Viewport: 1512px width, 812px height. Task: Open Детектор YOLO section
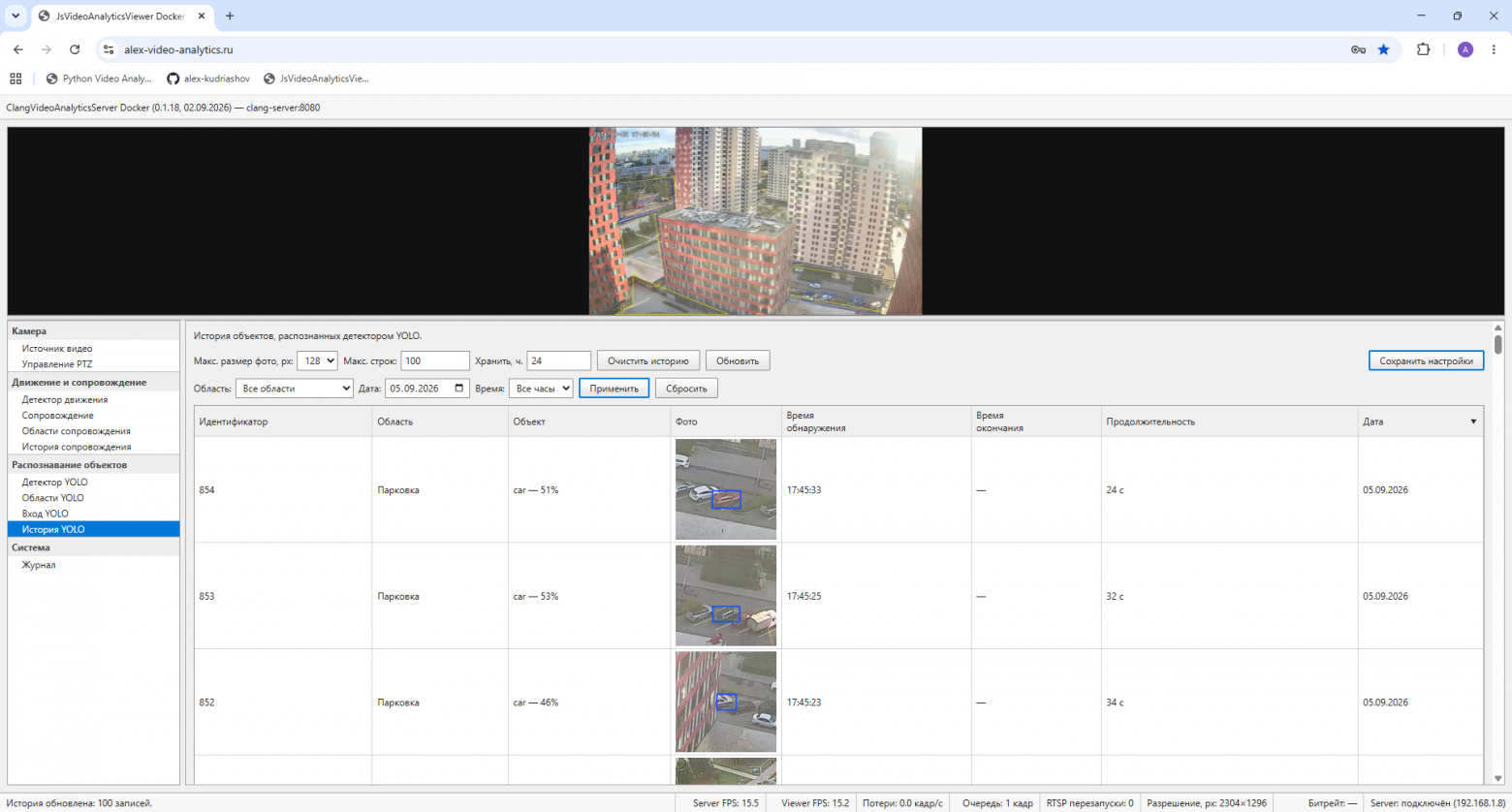pyautogui.click(x=55, y=482)
